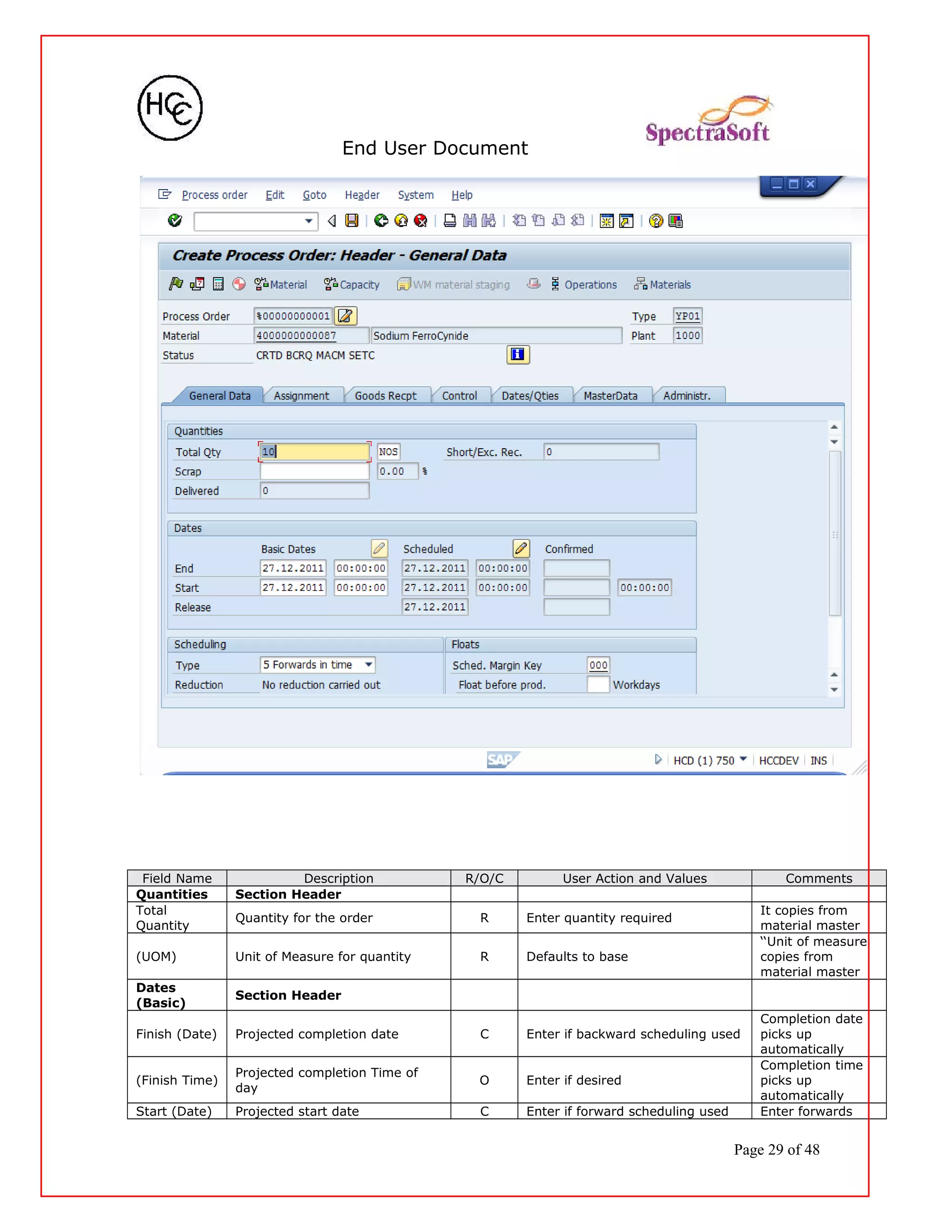Image resolution: width=952 pixels, height=1232 pixels.
Task: Expand the status bar triangle arrow
Action: [658, 759]
